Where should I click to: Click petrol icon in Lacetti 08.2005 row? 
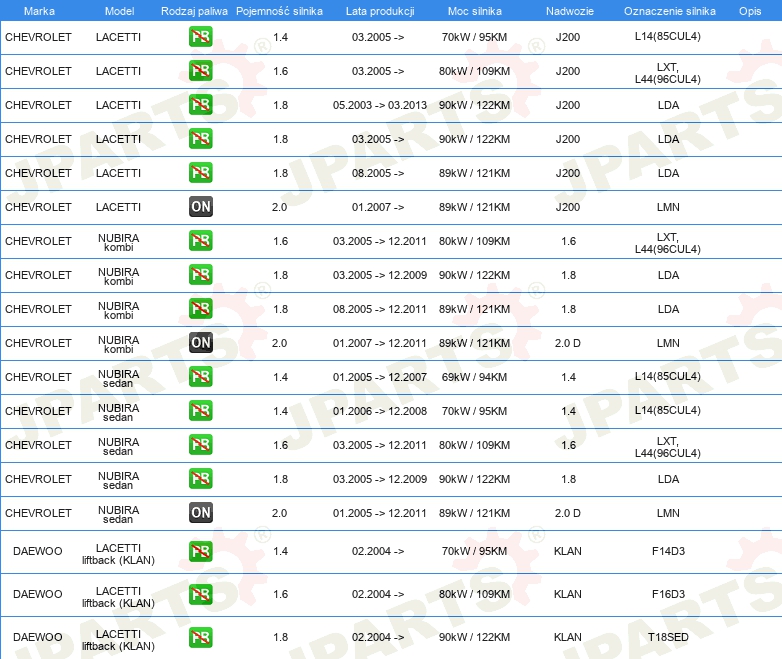[x=200, y=173]
